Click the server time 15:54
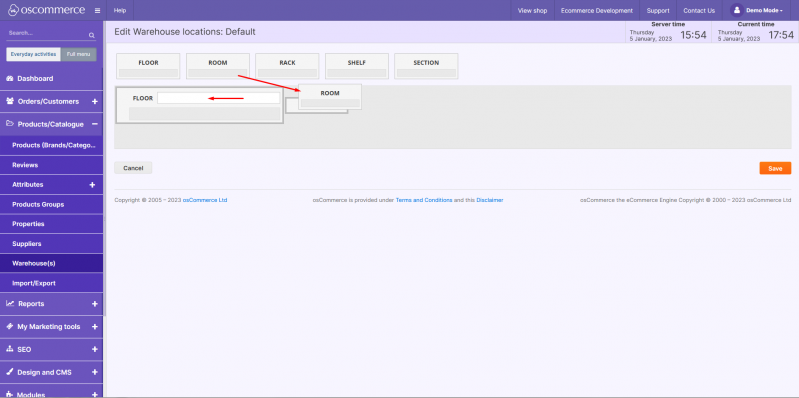Image resolution: width=799 pixels, height=398 pixels. coord(694,35)
